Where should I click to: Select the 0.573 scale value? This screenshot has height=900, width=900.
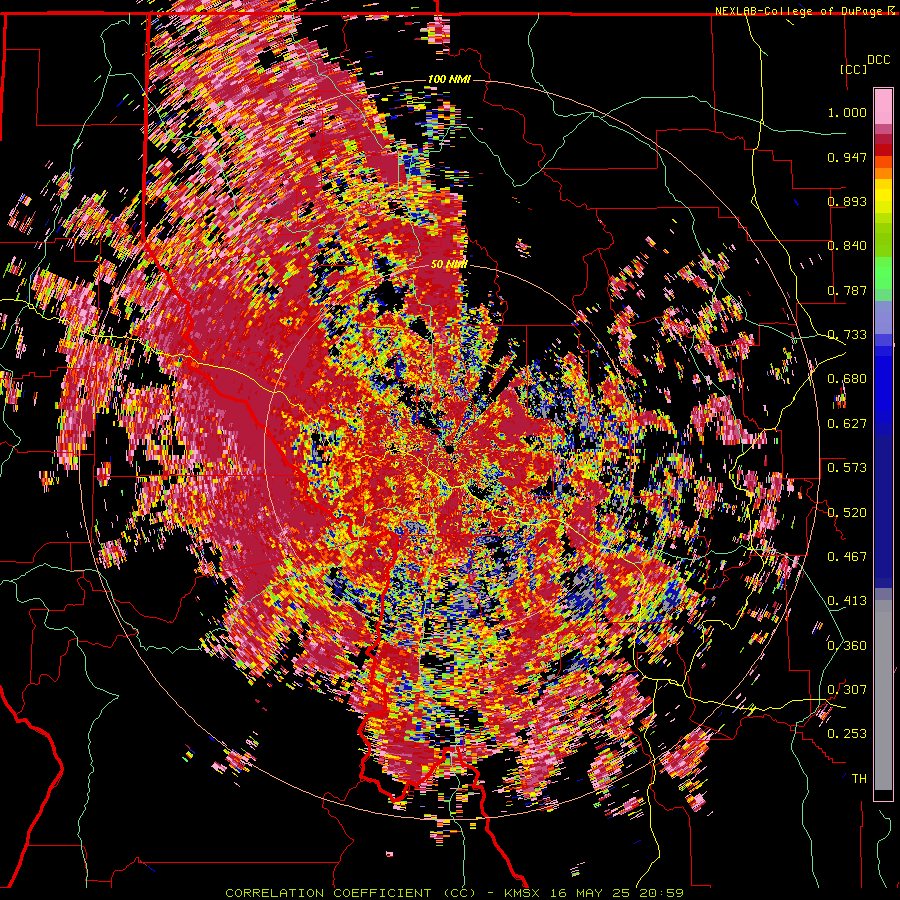[x=847, y=468]
